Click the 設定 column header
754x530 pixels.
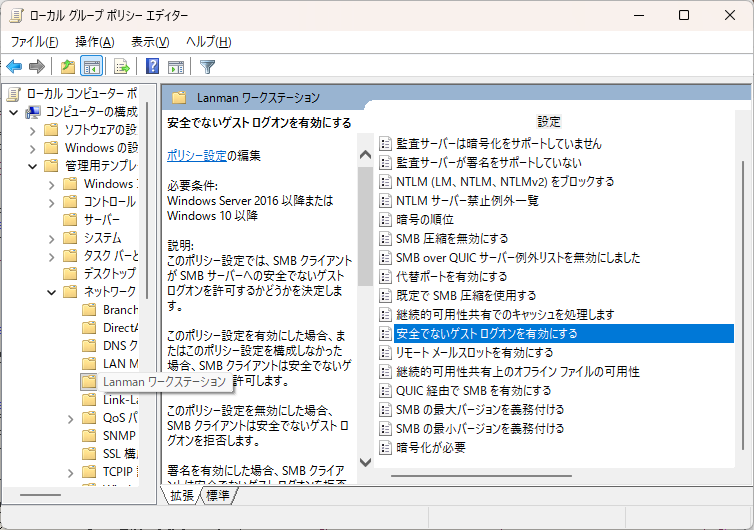[x=549, y=121]
